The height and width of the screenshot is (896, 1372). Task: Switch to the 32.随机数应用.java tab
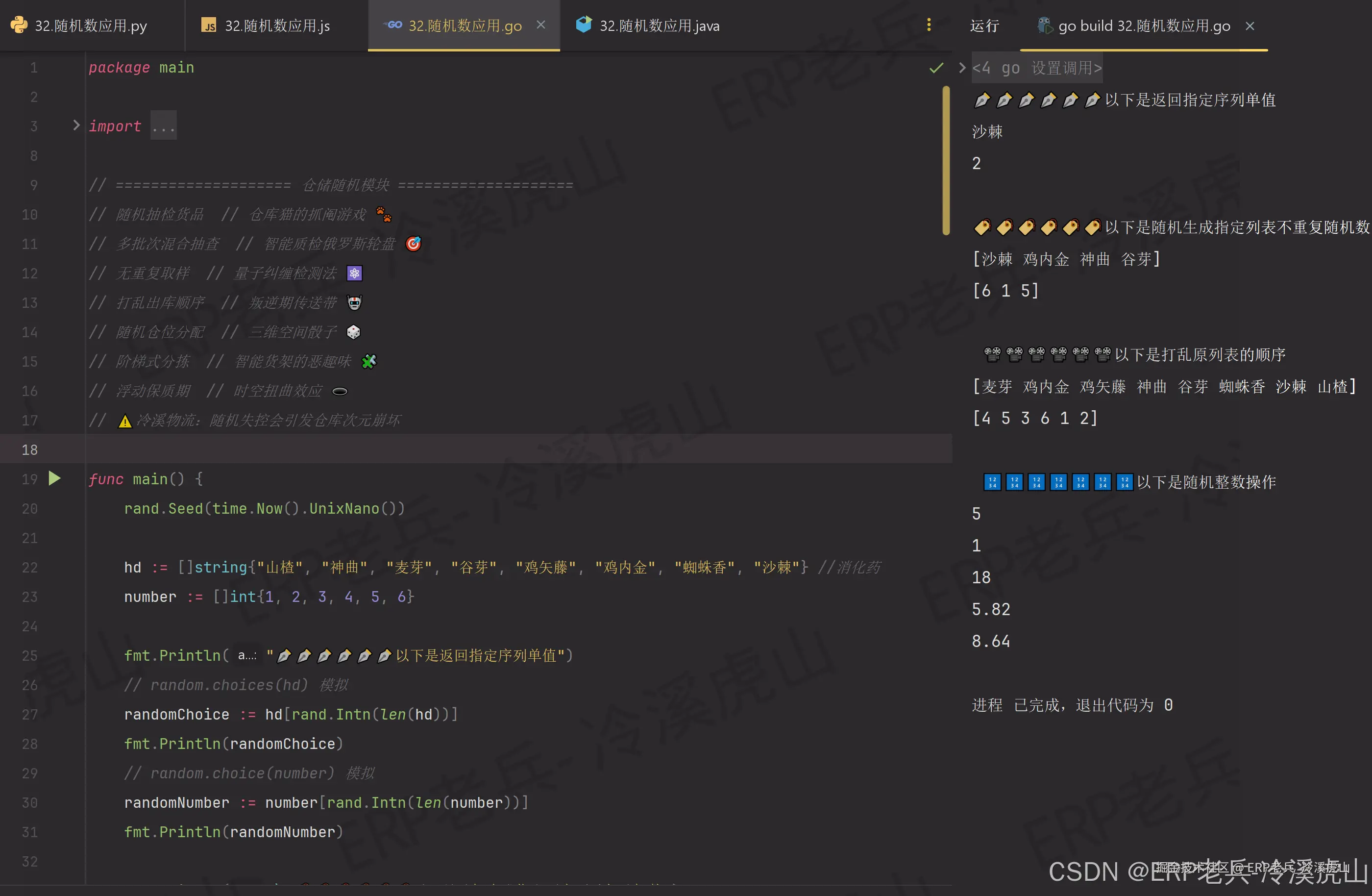point(659,26)
